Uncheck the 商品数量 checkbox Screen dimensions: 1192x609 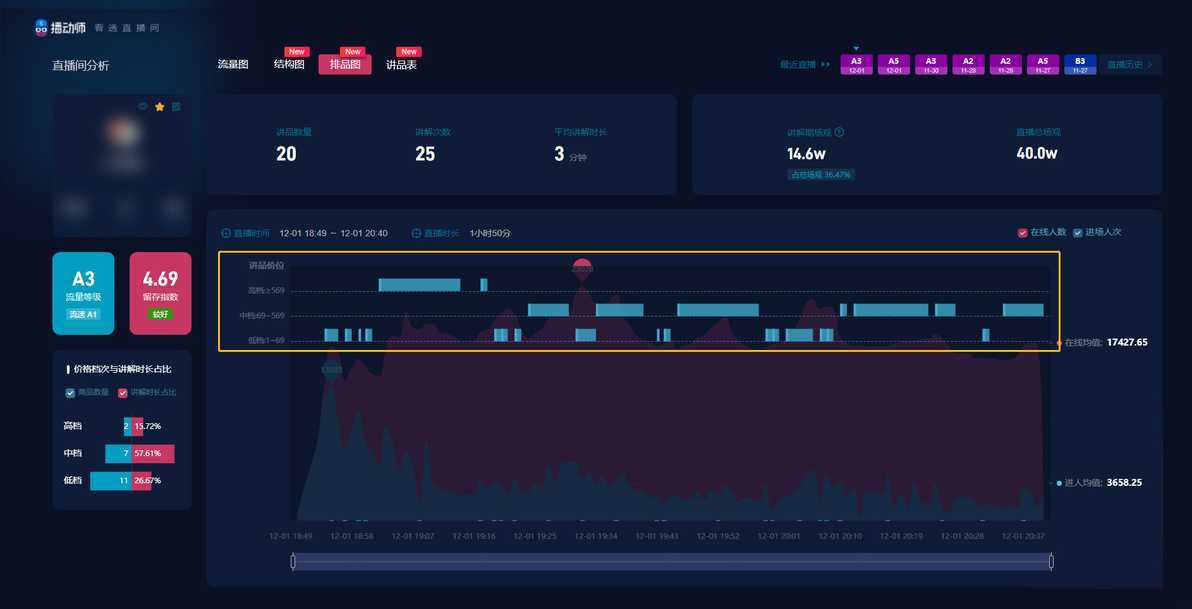(x=71, y=393)
